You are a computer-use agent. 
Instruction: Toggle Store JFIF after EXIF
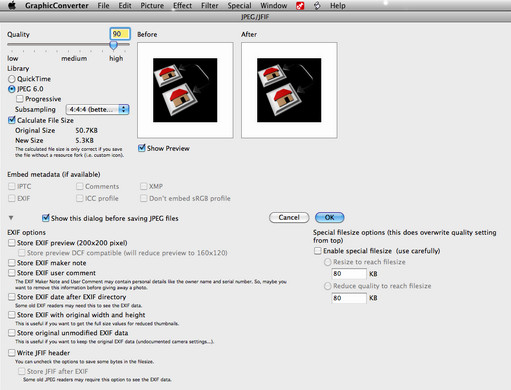tap(22, 371)
